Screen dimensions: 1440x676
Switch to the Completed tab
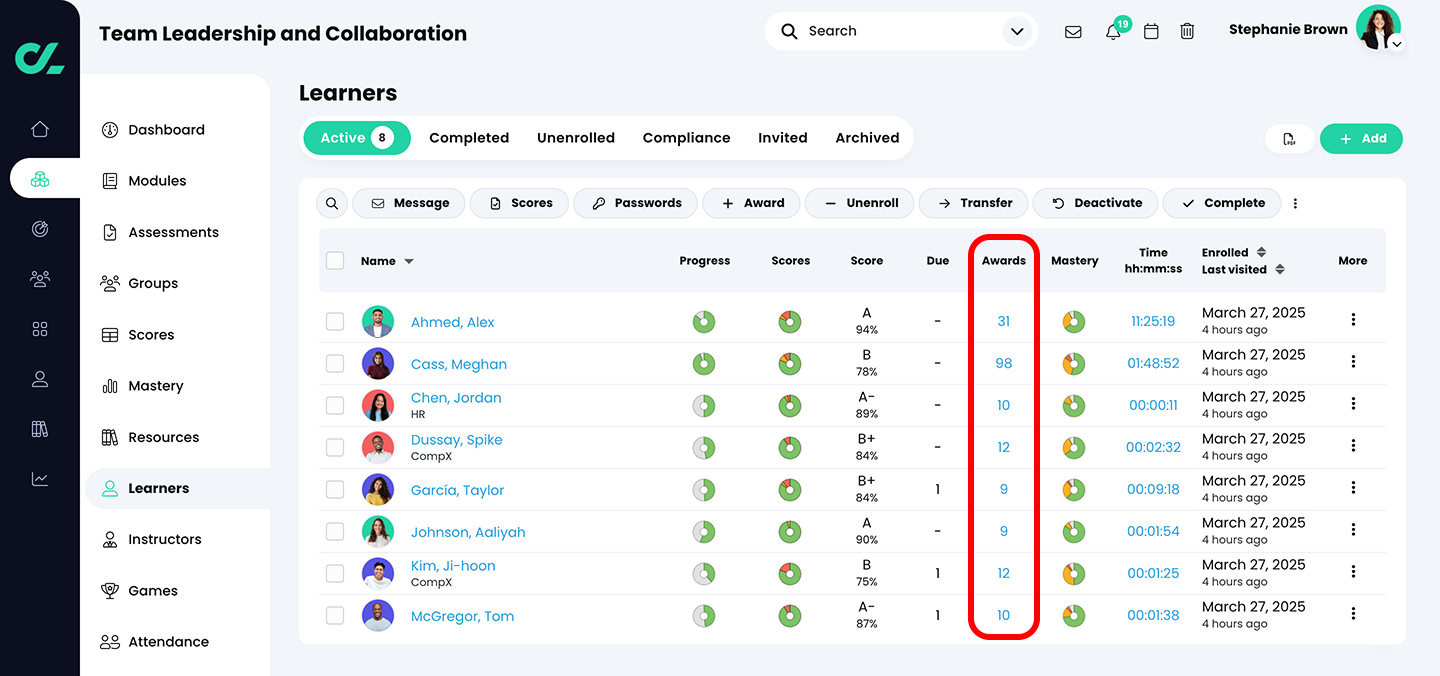(x=469, y=138)
